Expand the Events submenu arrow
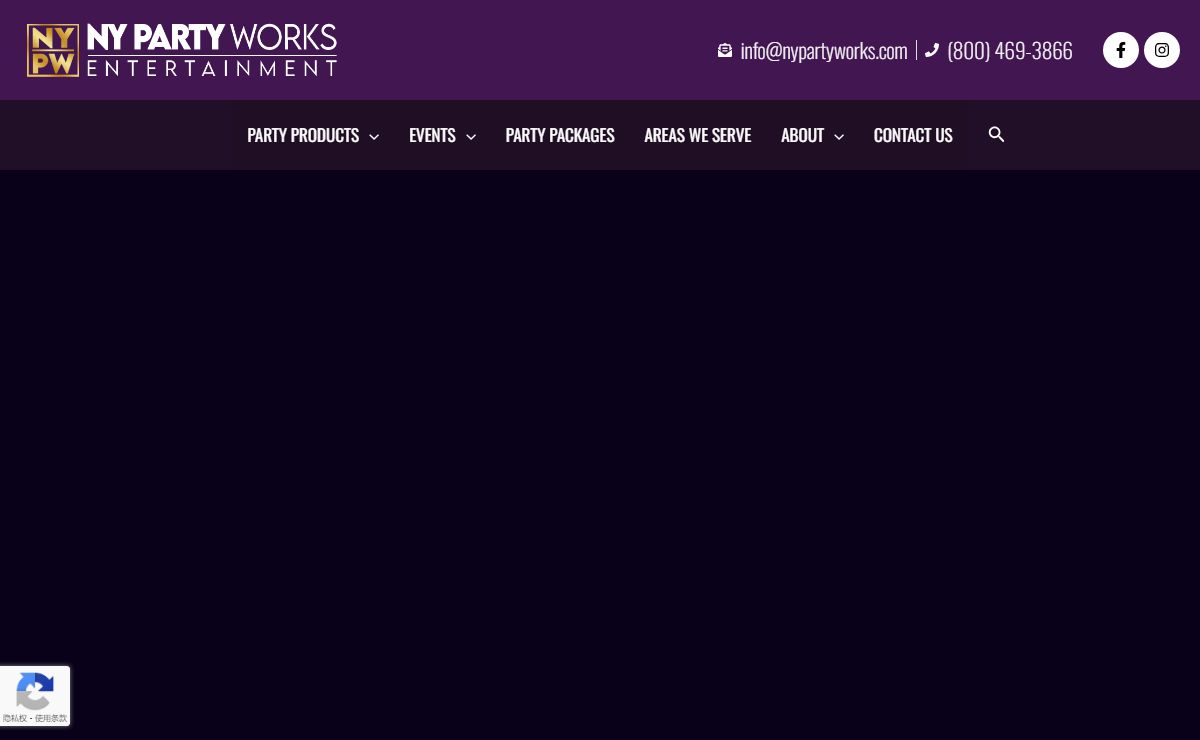 pyautogui.click(x=470, y=136)
